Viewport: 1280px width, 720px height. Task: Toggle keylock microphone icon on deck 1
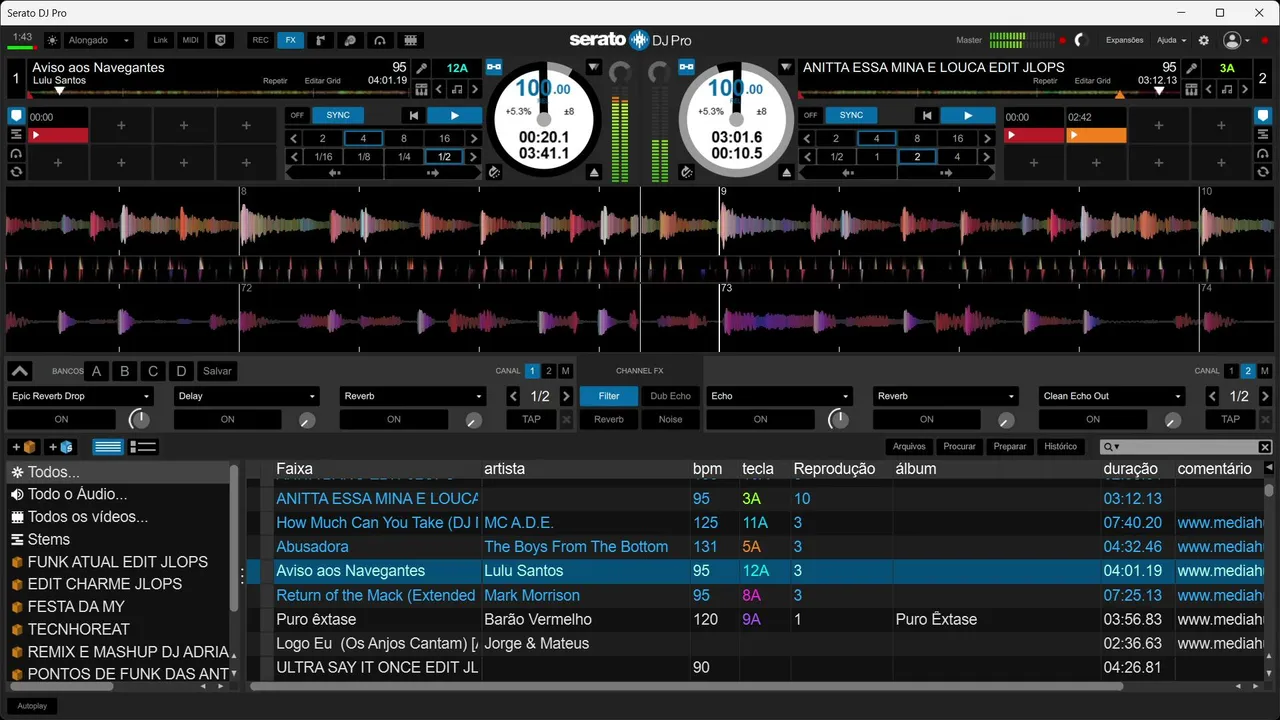422,68
